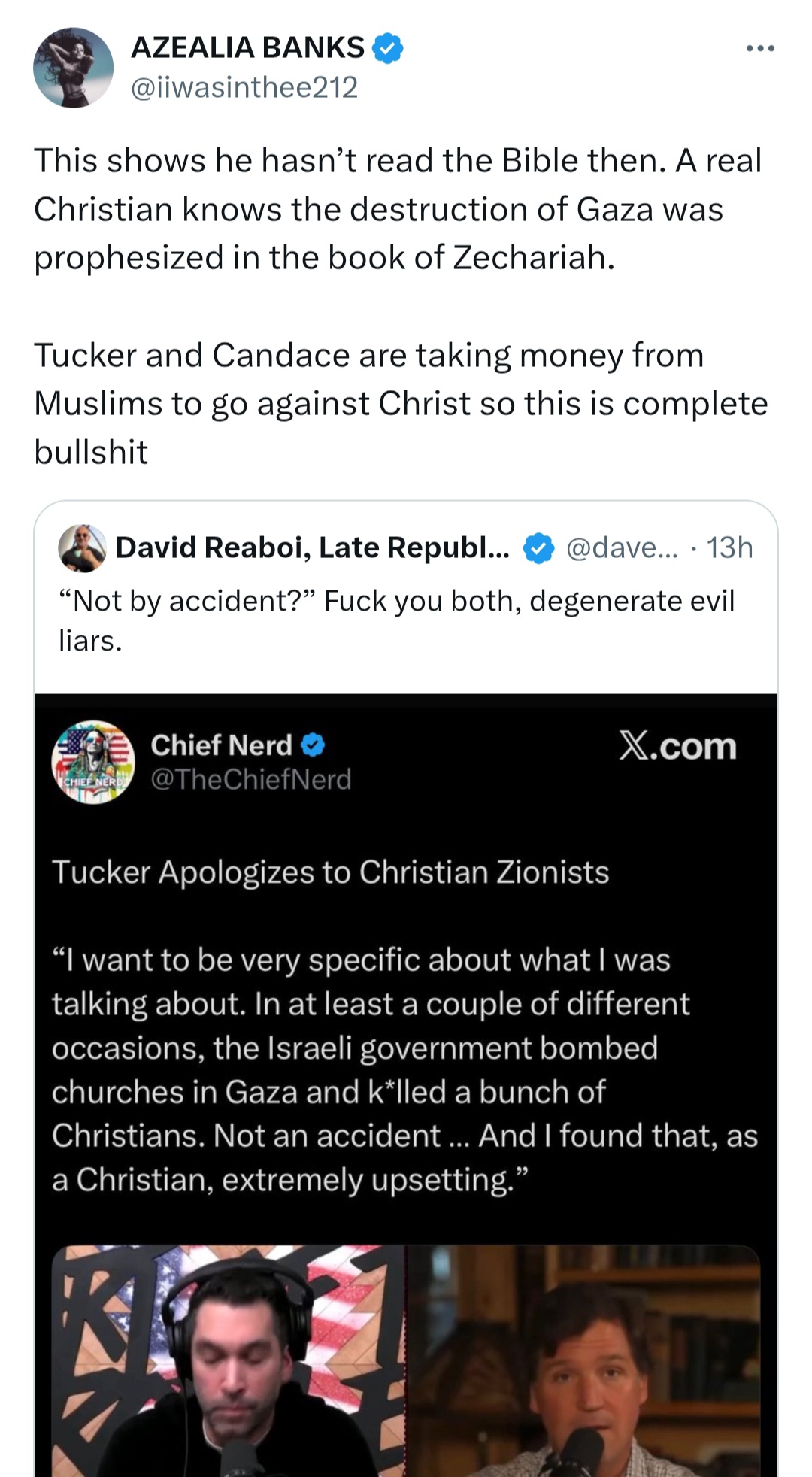
Task: Tap David Reaboi's small profile picture
Action: click(82, 548)
